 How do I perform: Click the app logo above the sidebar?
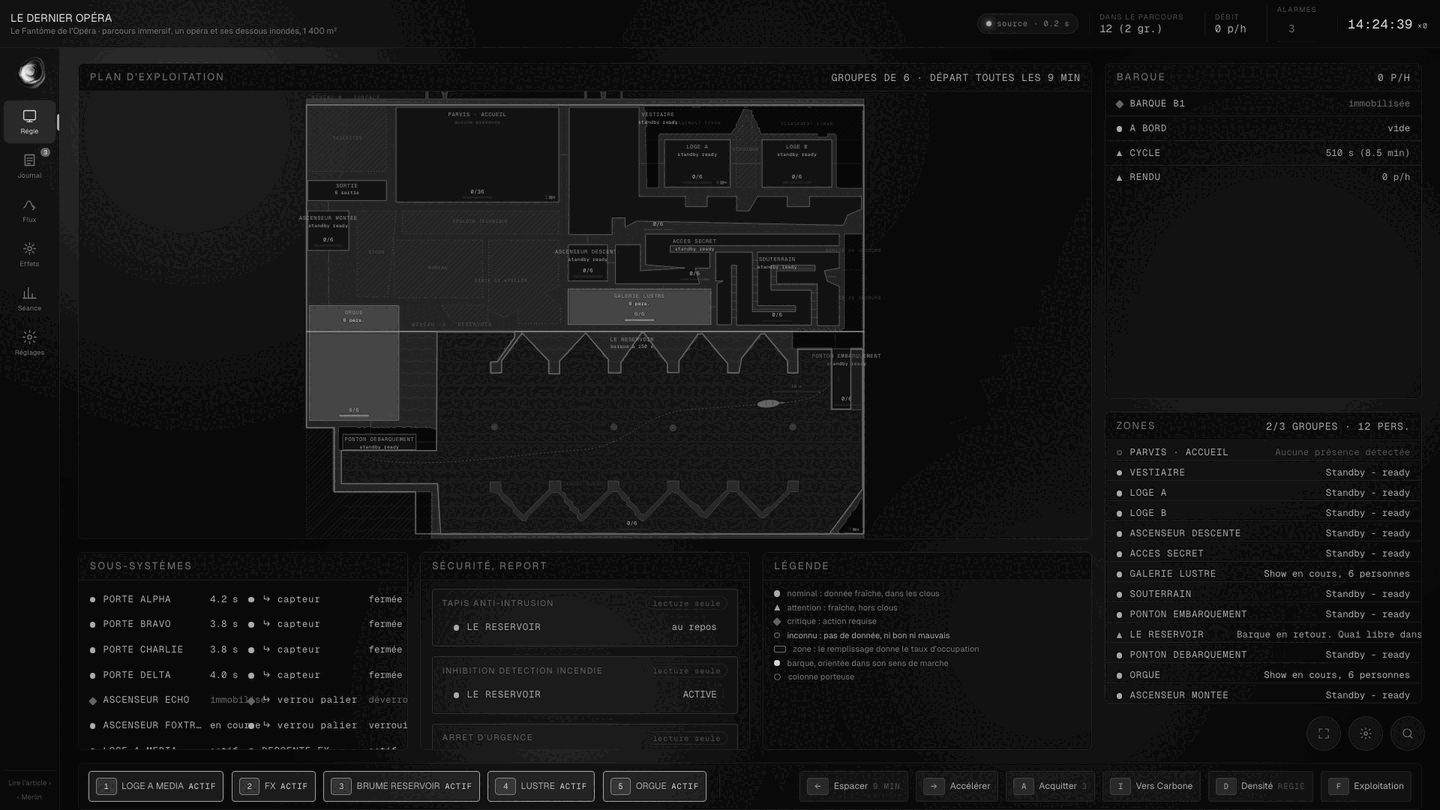pos(31,72)
